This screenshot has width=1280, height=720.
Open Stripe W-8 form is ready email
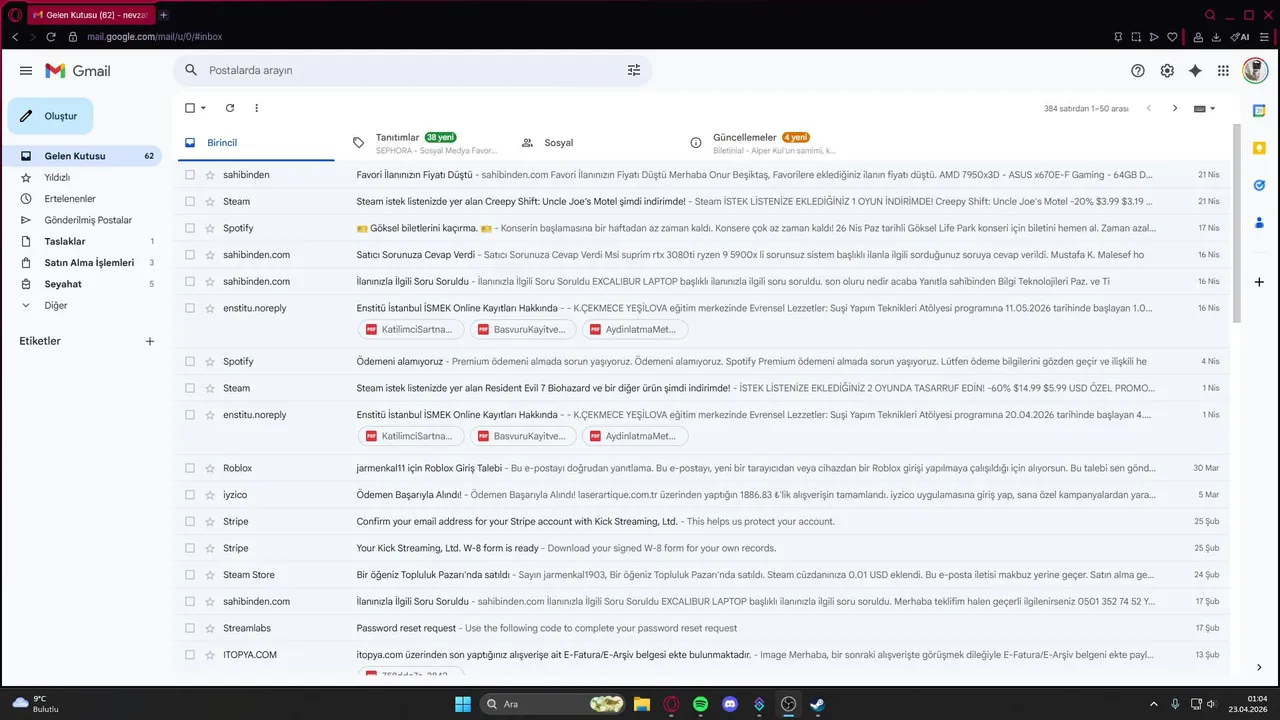coord(701,548)
